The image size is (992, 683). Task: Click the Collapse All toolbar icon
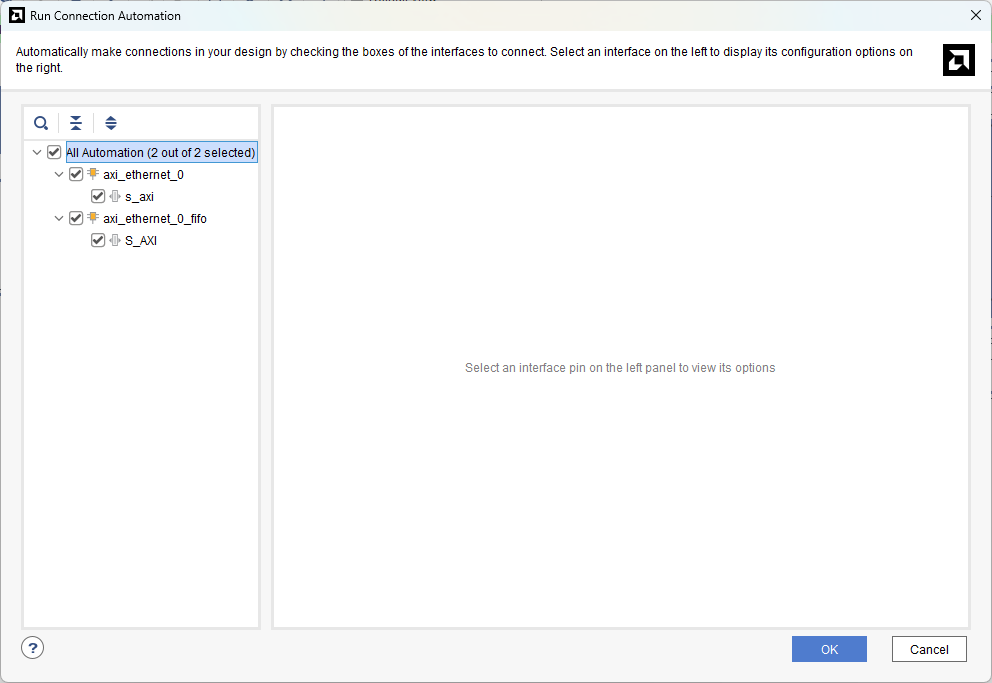76,123
